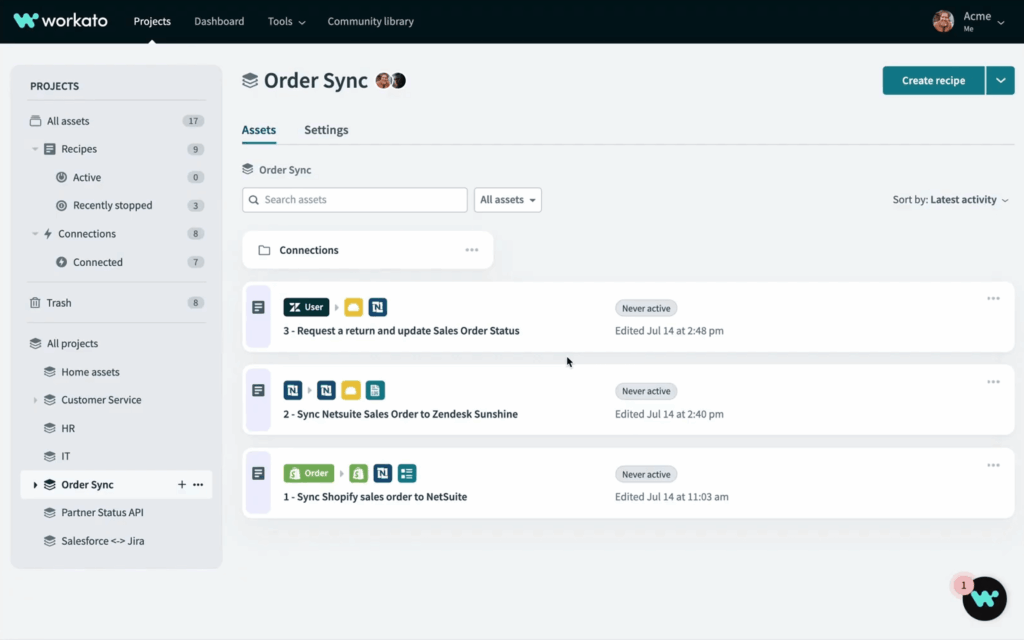Screen dimensions: 1024x640
Task: Open the Home assets project
Action: click(90, 372)
